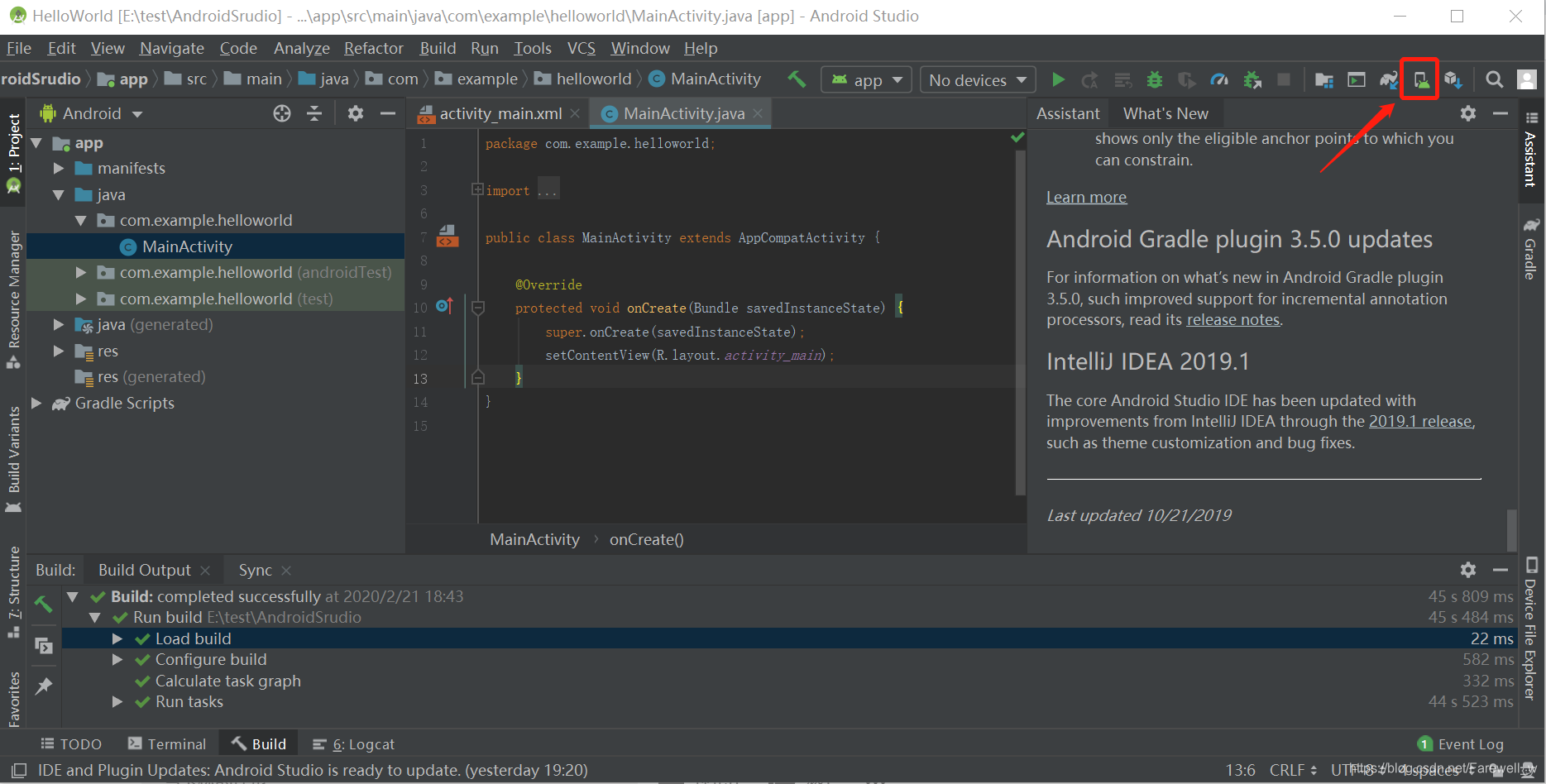Expand the import fold on line 3
The height and width of the screenshot is (784, 1546).
click(476, 189)
